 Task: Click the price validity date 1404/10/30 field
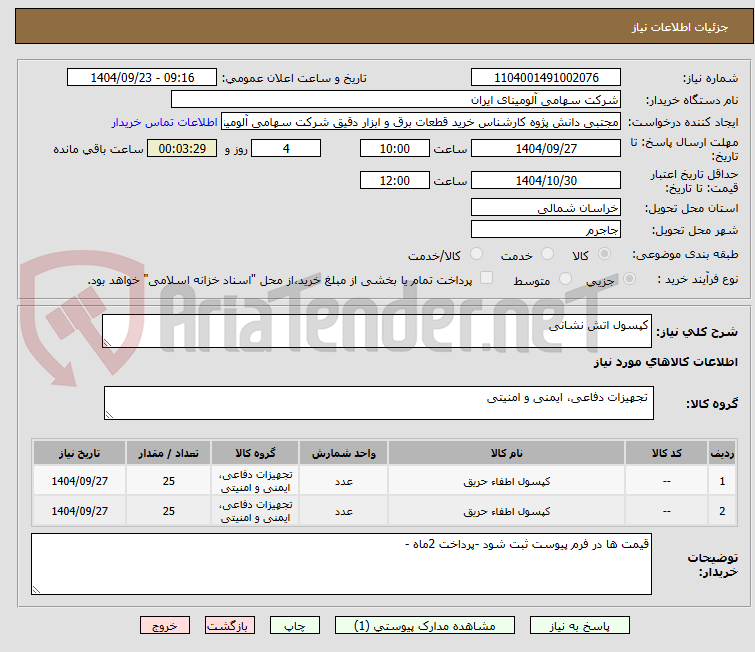tap(546, 181)
